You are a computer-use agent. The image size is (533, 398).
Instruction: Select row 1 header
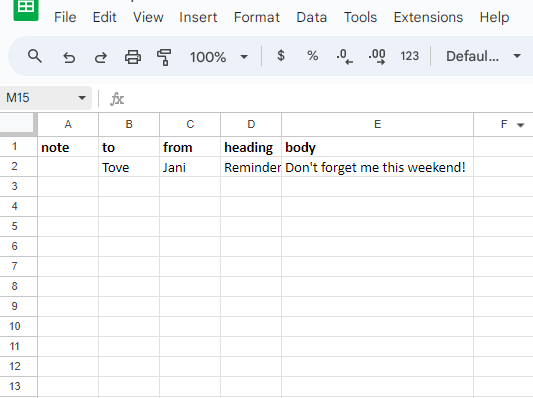tap(18, 146)
